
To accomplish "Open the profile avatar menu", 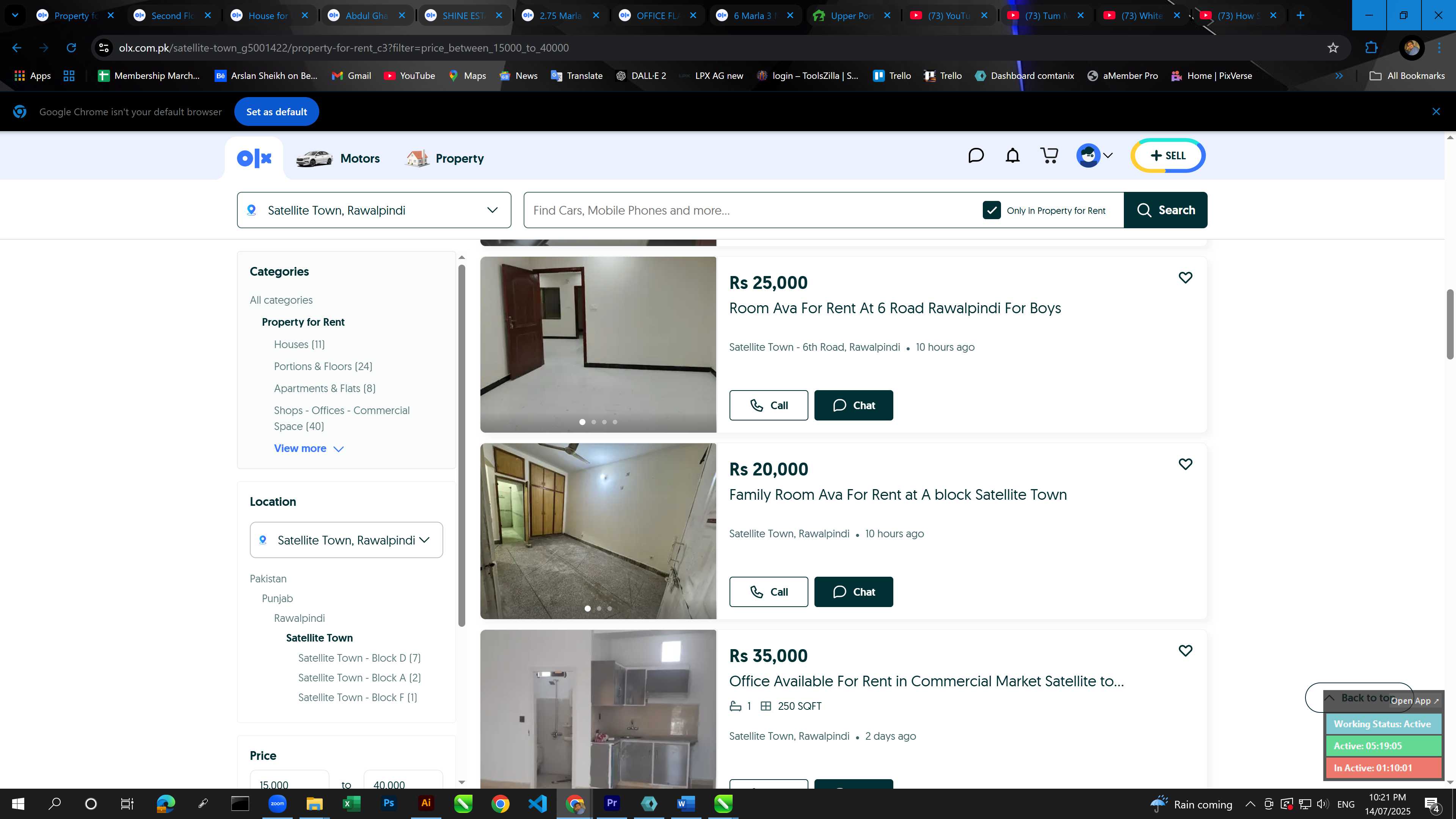I will pyautogui.click(x=1094, y=155).
